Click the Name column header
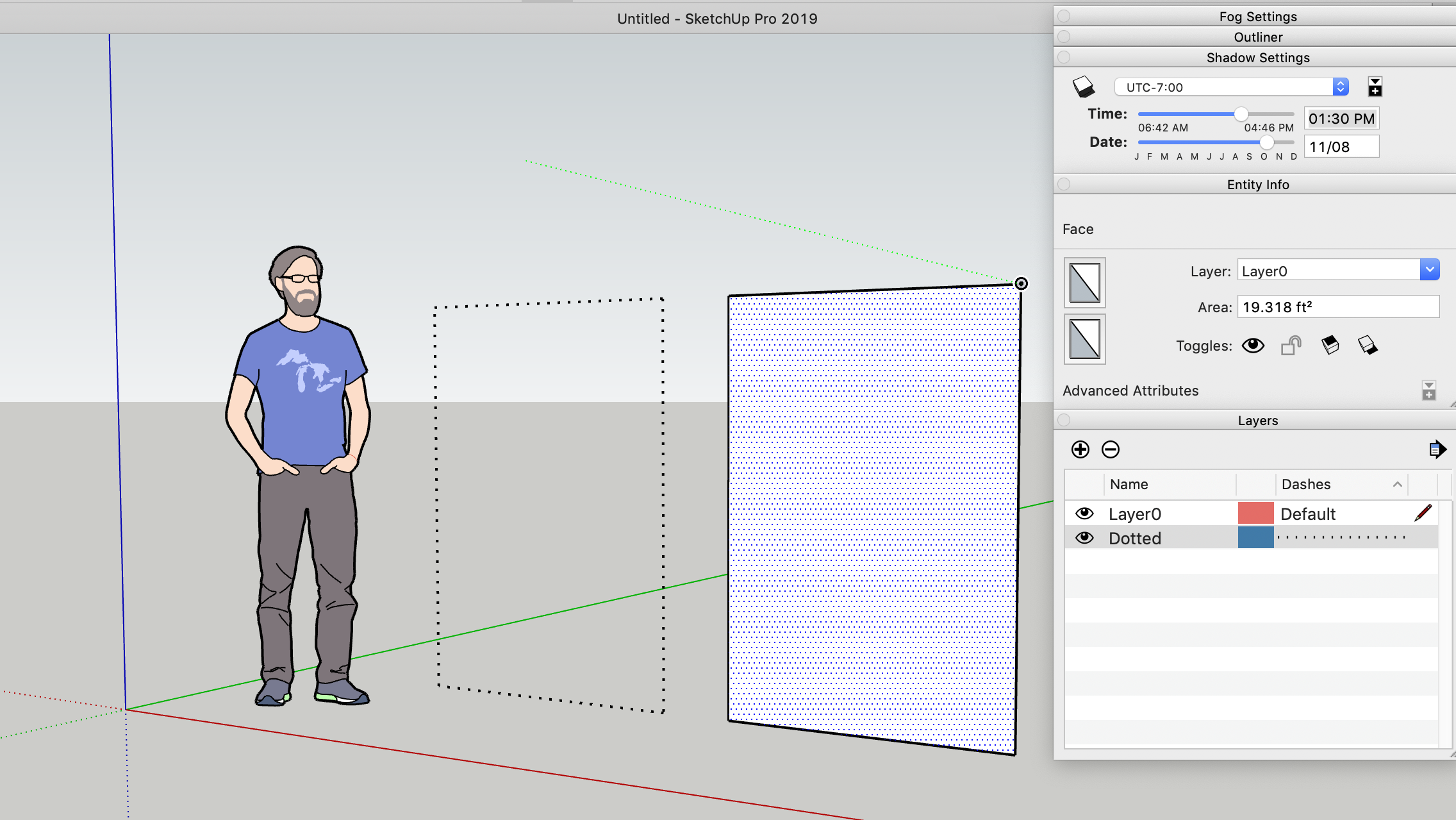1456x820 pixels. click(1130, 484)
